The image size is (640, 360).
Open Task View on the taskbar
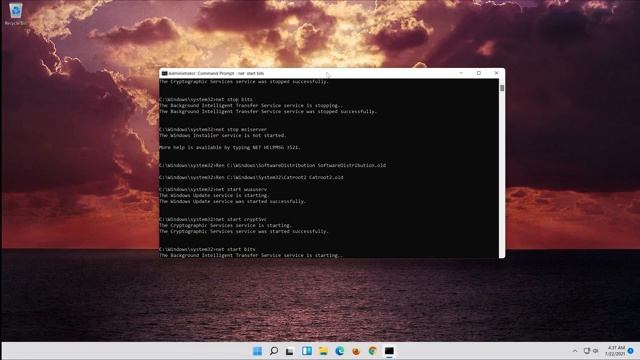(x=290, y=351)
